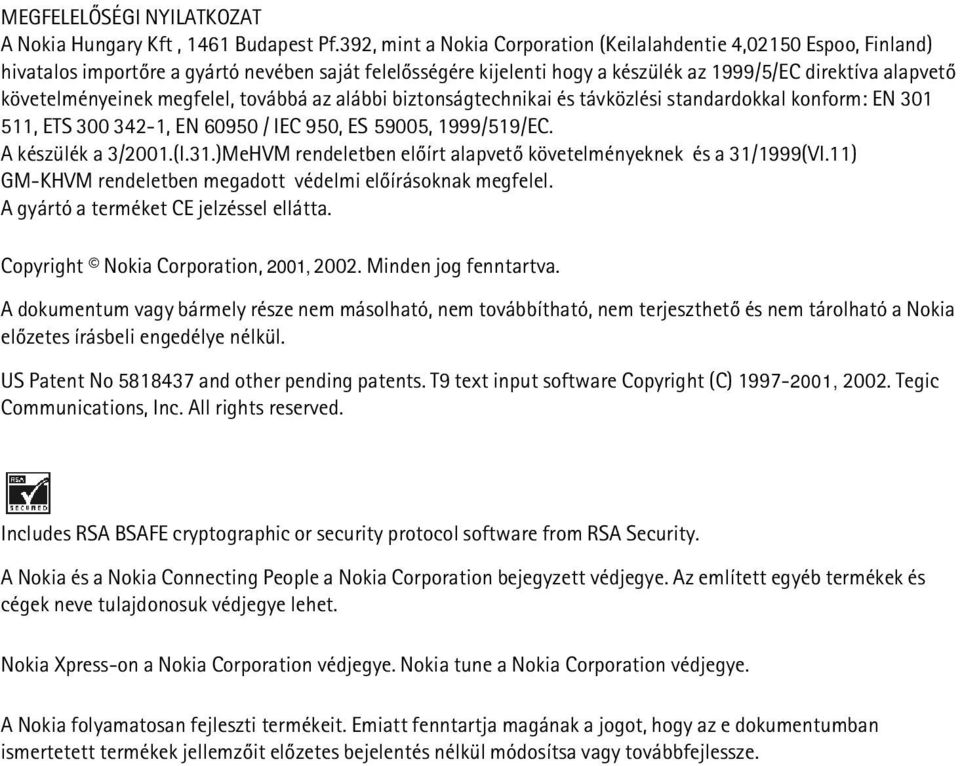This screenshot has height=766, width=960.
Task: Click the address 1461 Budapest Pf.392
Action: coord(277,45)
